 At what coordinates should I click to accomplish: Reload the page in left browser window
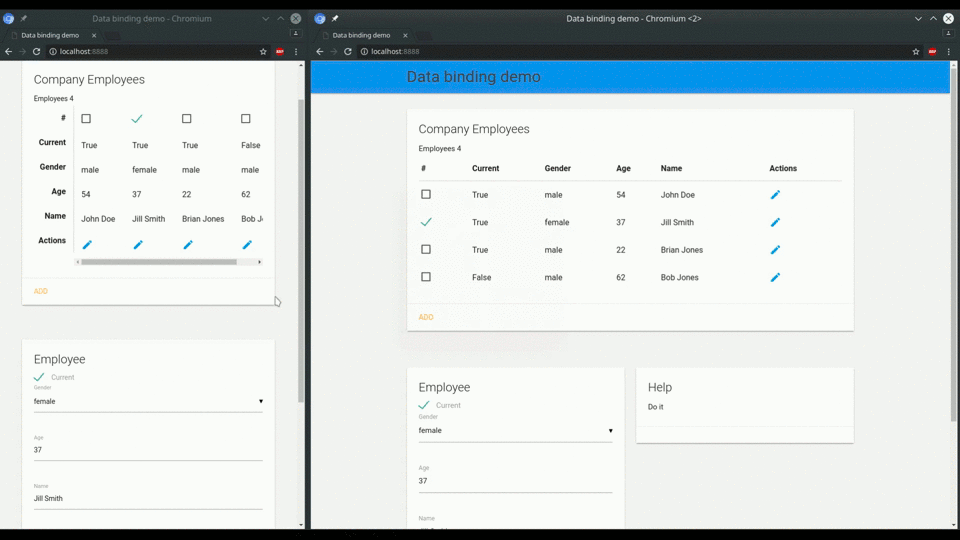coord(37,51)
